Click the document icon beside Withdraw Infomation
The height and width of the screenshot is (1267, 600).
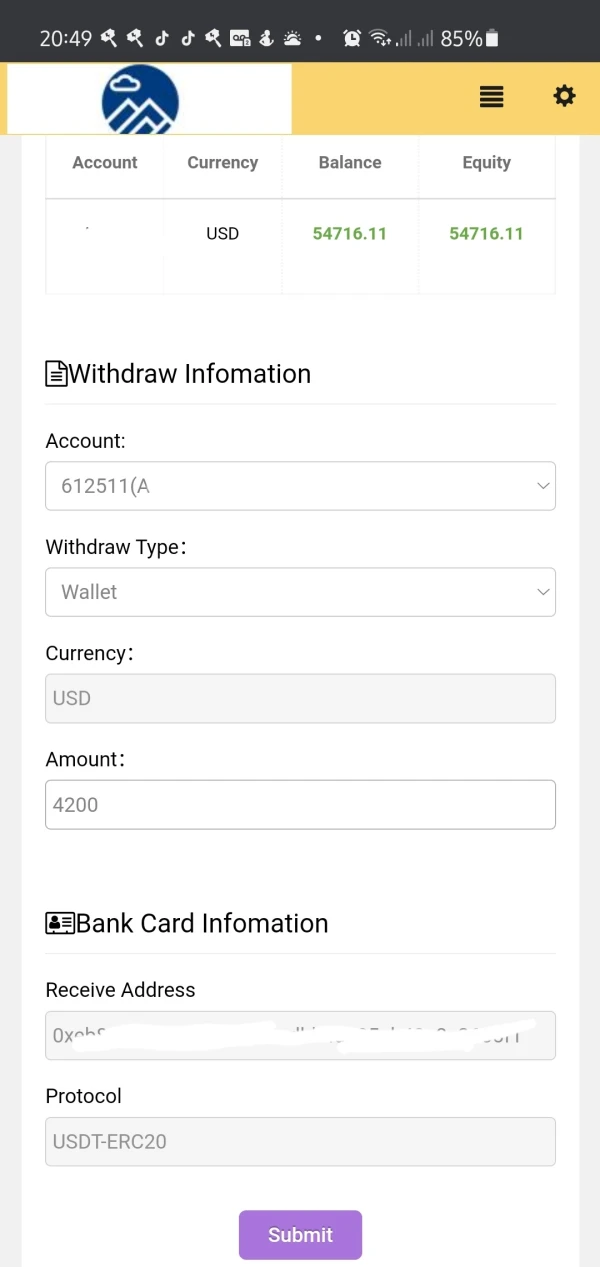click(x=56, y=374)
